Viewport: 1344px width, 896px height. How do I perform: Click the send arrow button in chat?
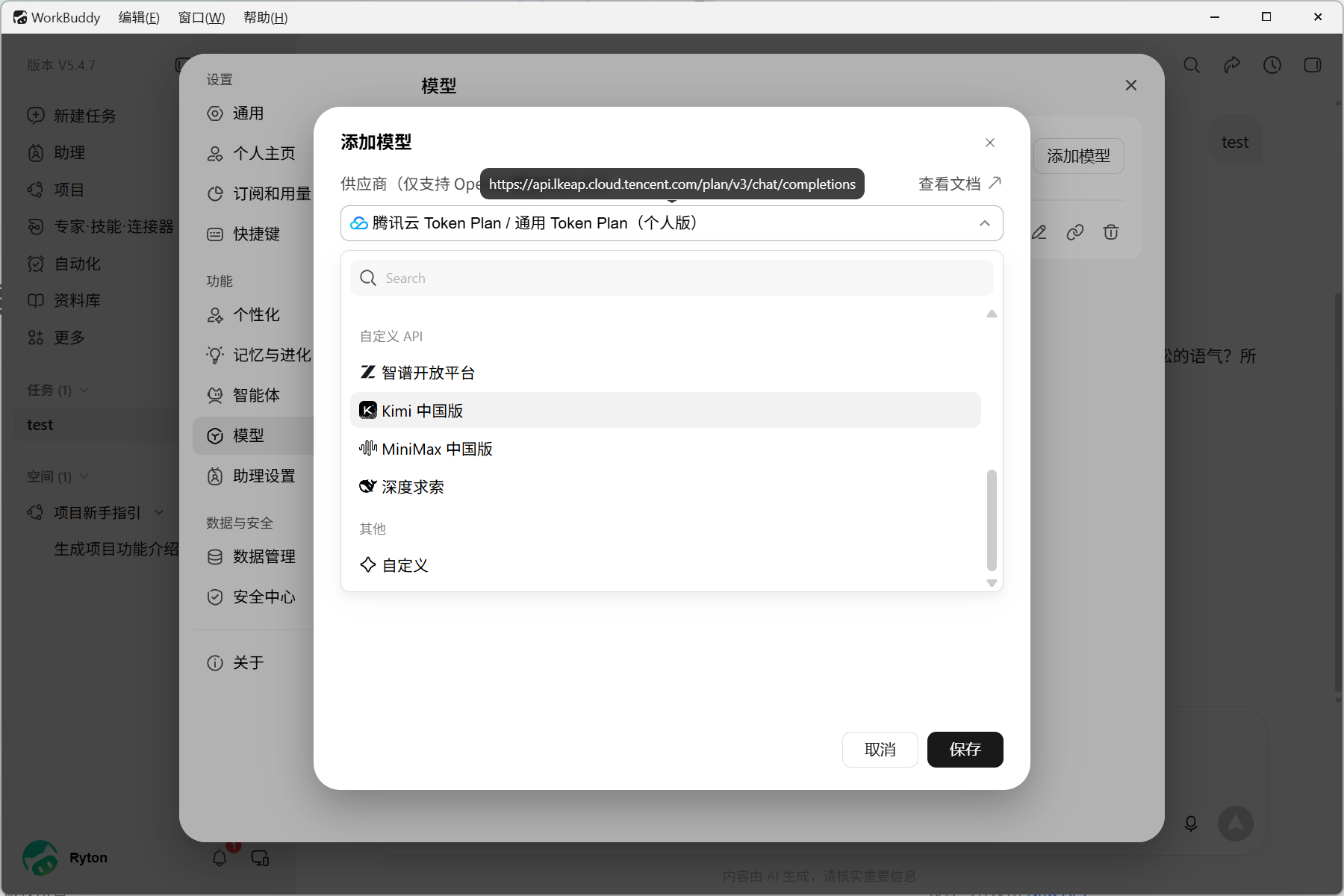[1236, 824]
